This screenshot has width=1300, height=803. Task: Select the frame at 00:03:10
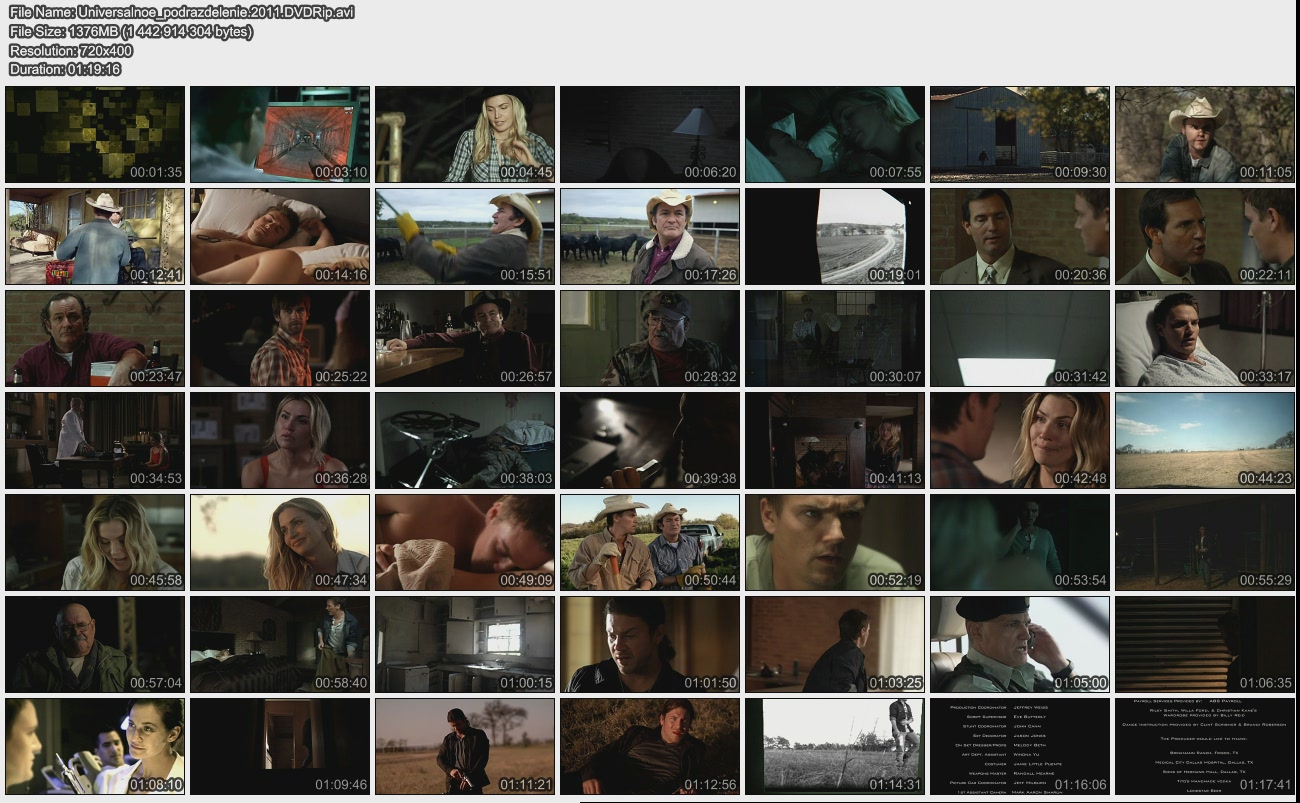click(280, 134)
